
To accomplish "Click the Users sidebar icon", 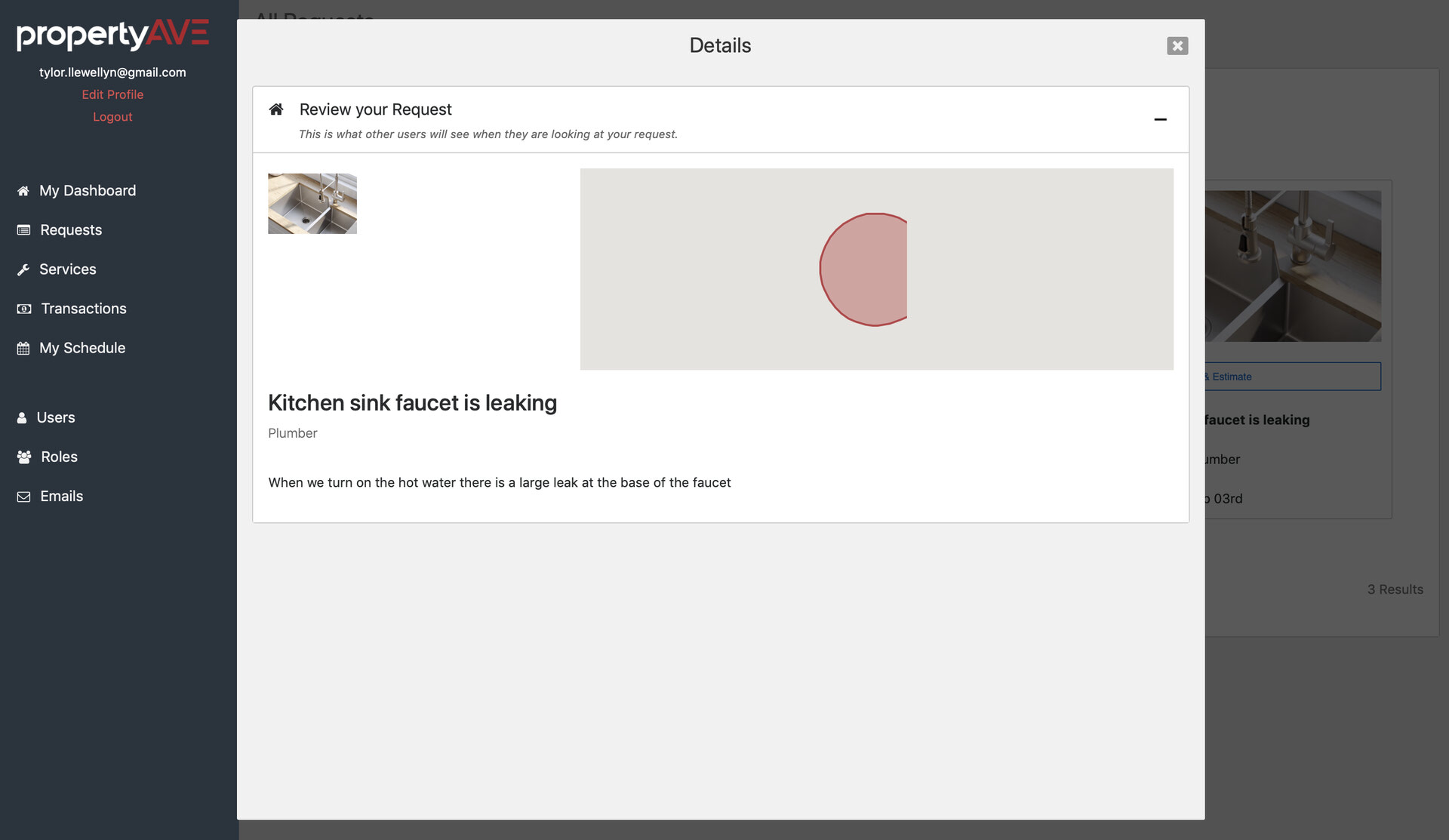I will pyautogui.click(x=22, y=417).
